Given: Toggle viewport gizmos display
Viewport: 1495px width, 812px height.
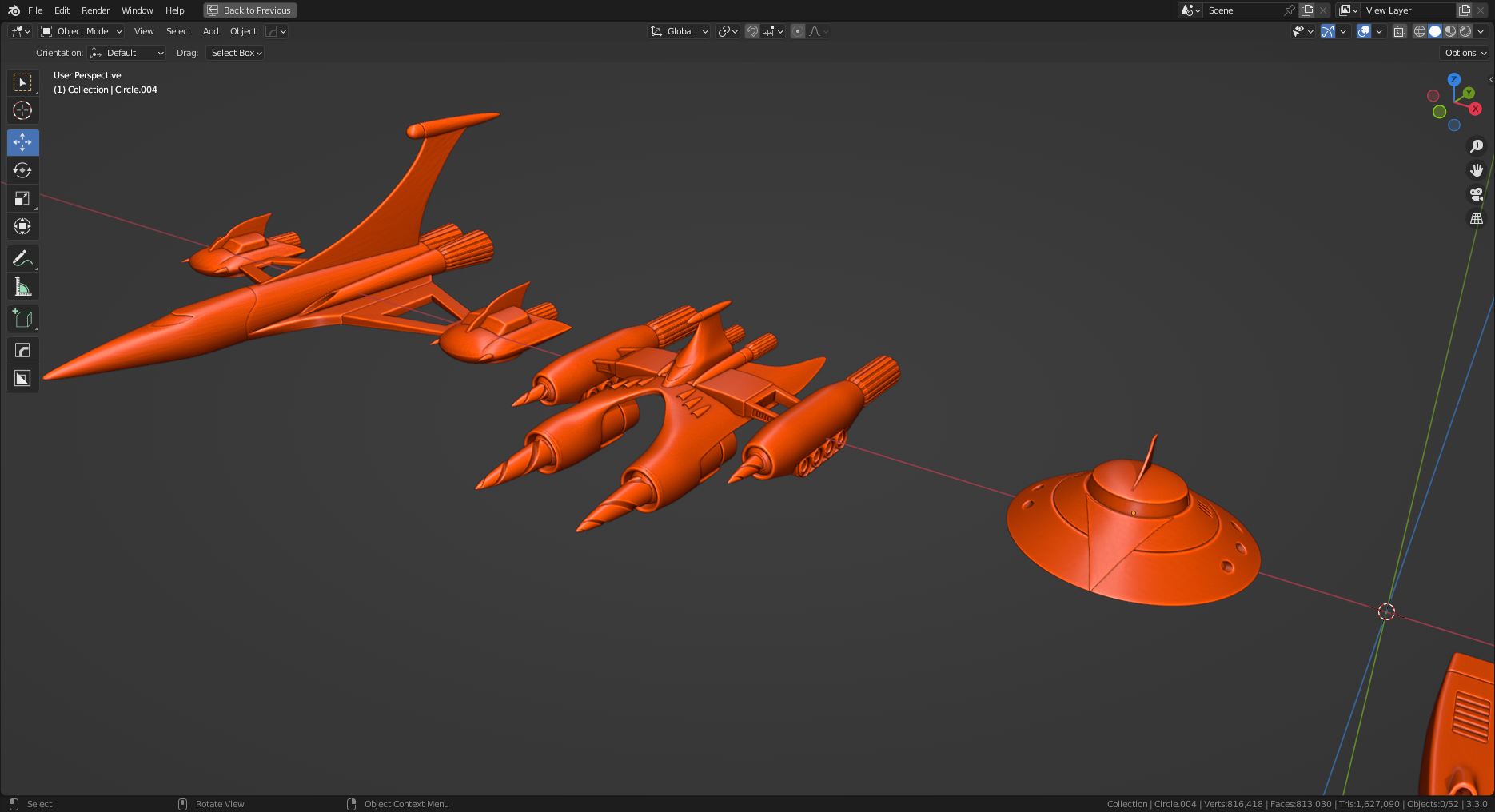Looking at the screenshot, I should 1327,31.
